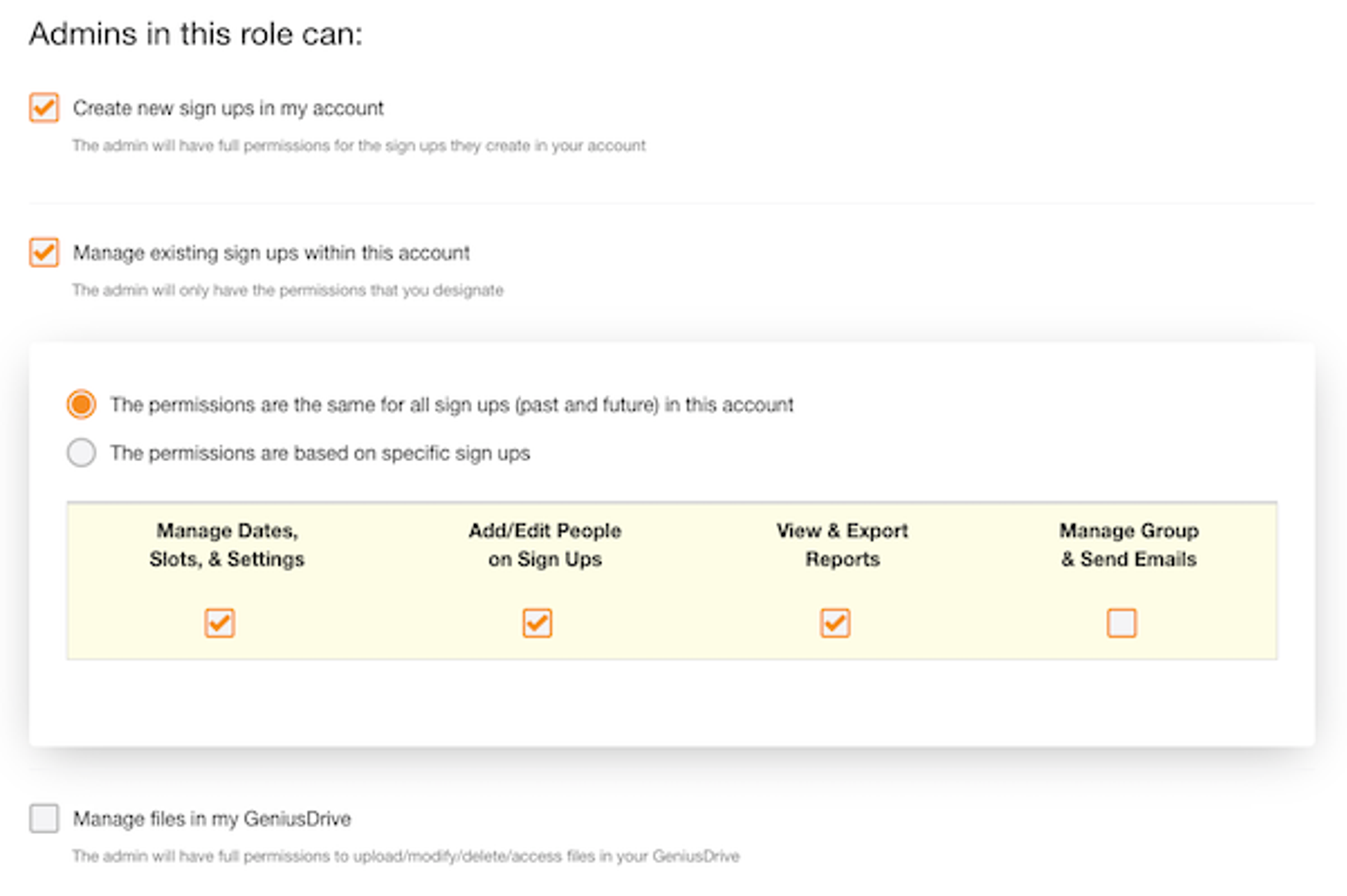The height and width of the screenshot is (896, 1347).
Task: Toggle the View & Export Reports checkbox
Action: pyautogui.click(x=835, y=623)
